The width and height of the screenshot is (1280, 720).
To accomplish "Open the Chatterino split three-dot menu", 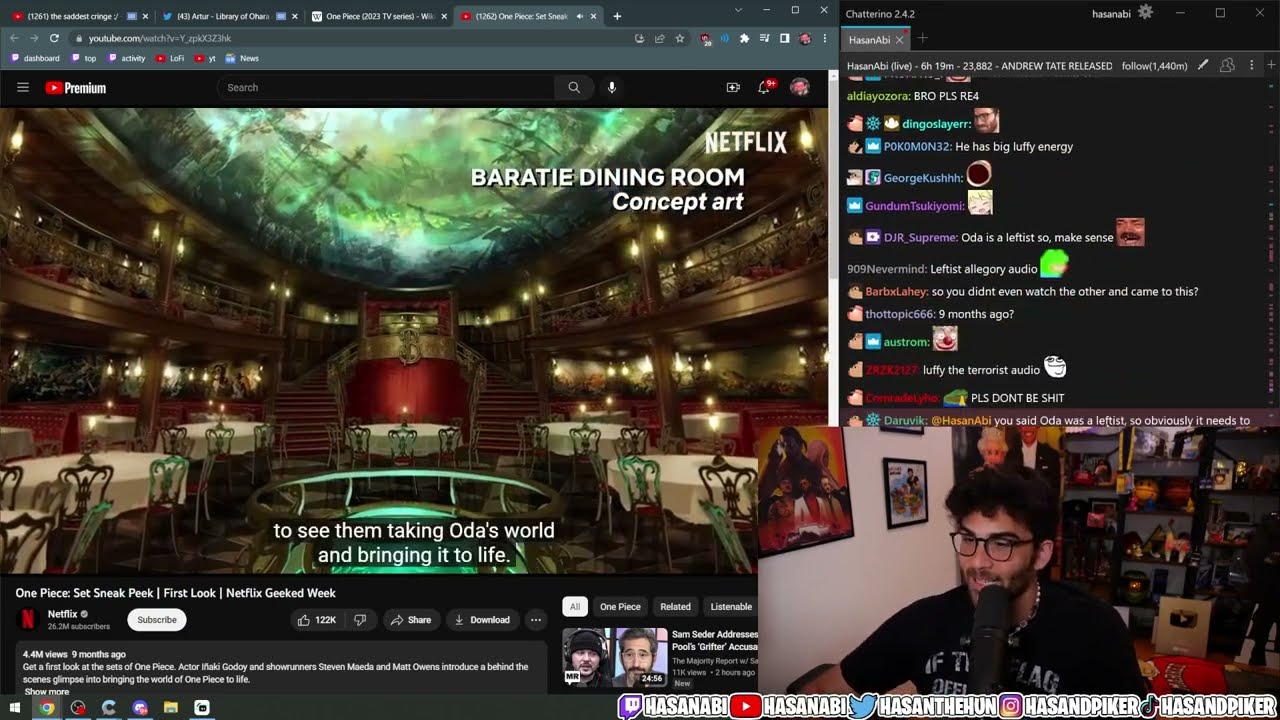I will (1251, 65).
